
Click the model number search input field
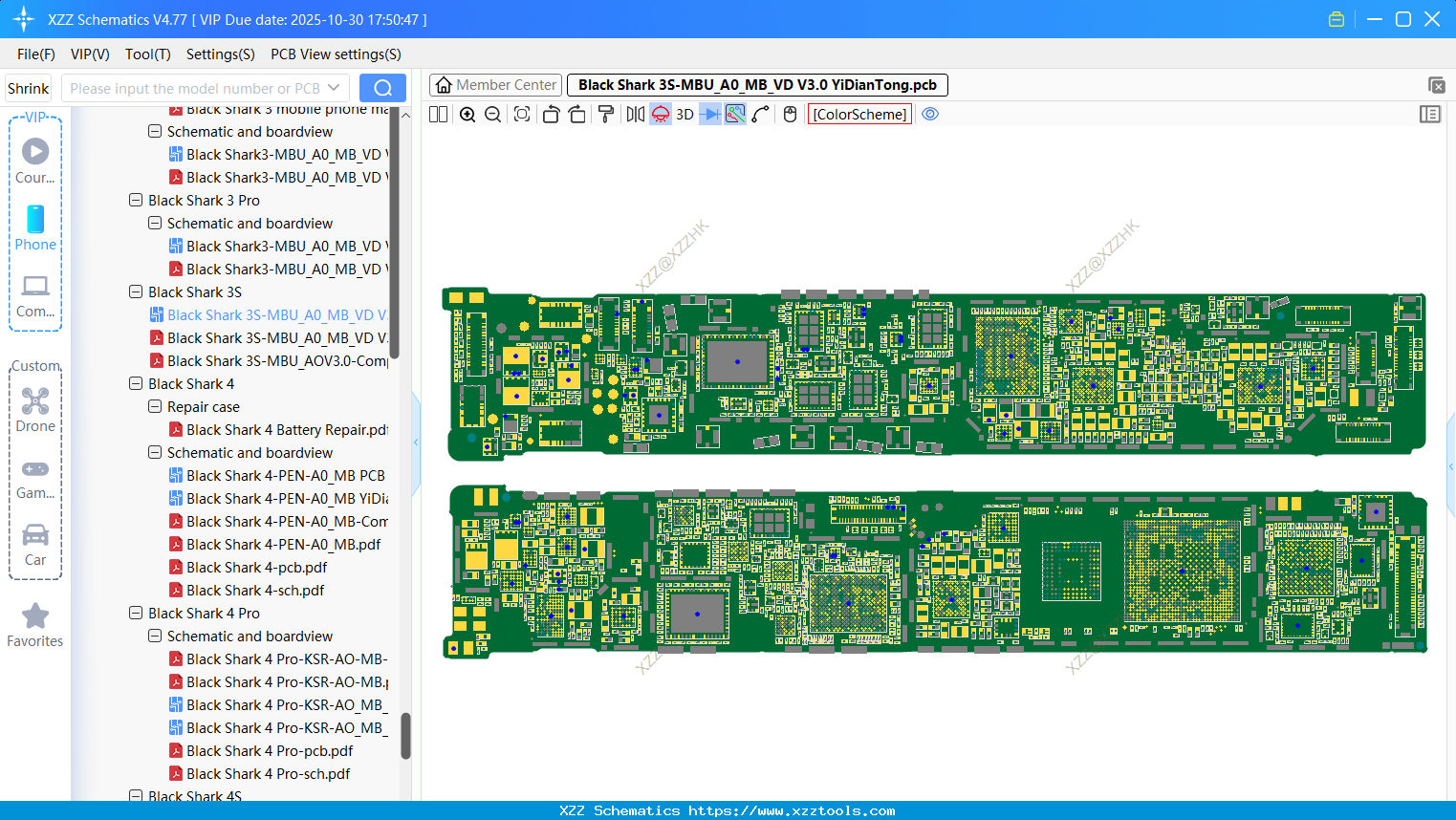[196, 87]
